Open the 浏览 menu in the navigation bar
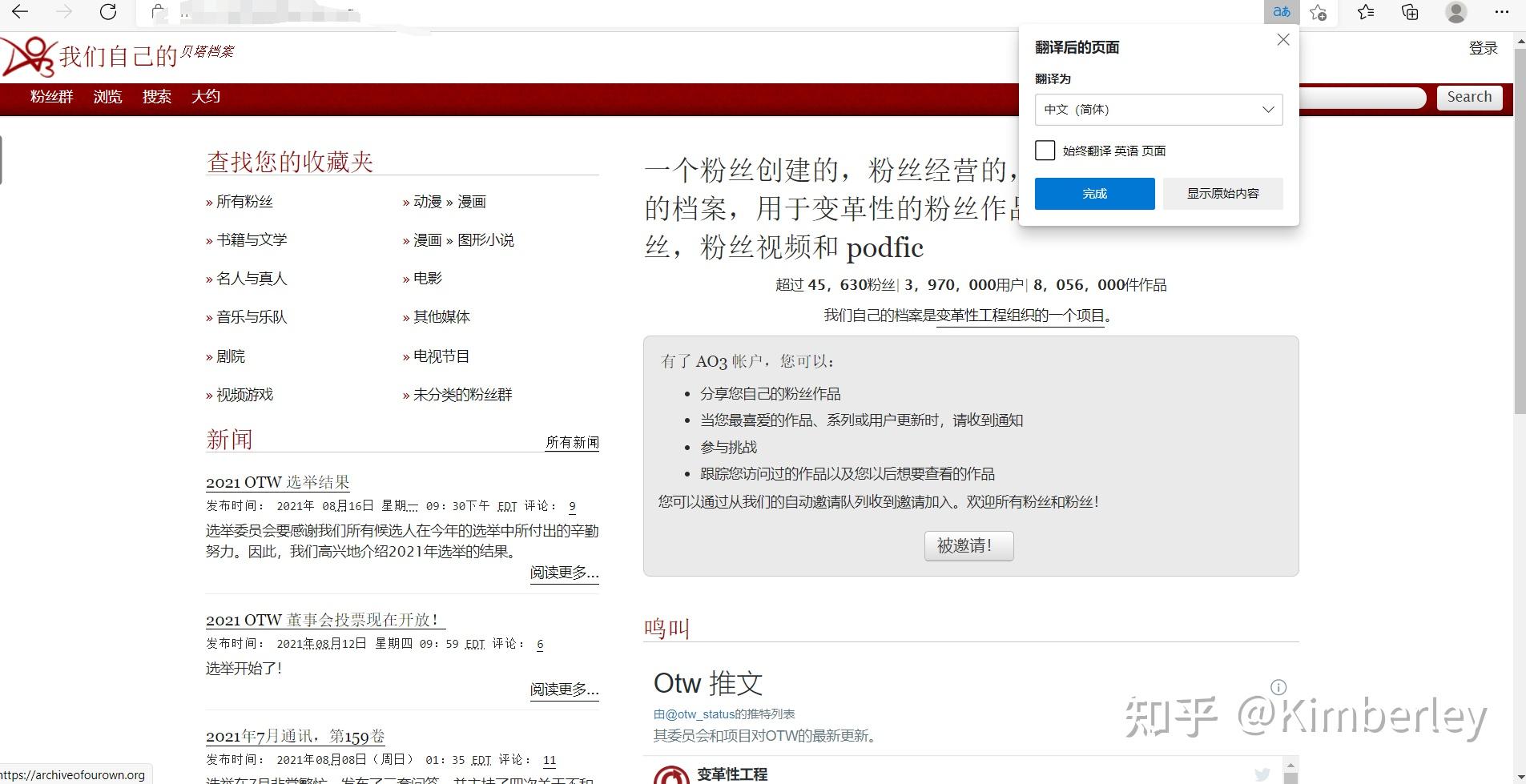This screenshot has width=1526, height=784. coord(107,97)
